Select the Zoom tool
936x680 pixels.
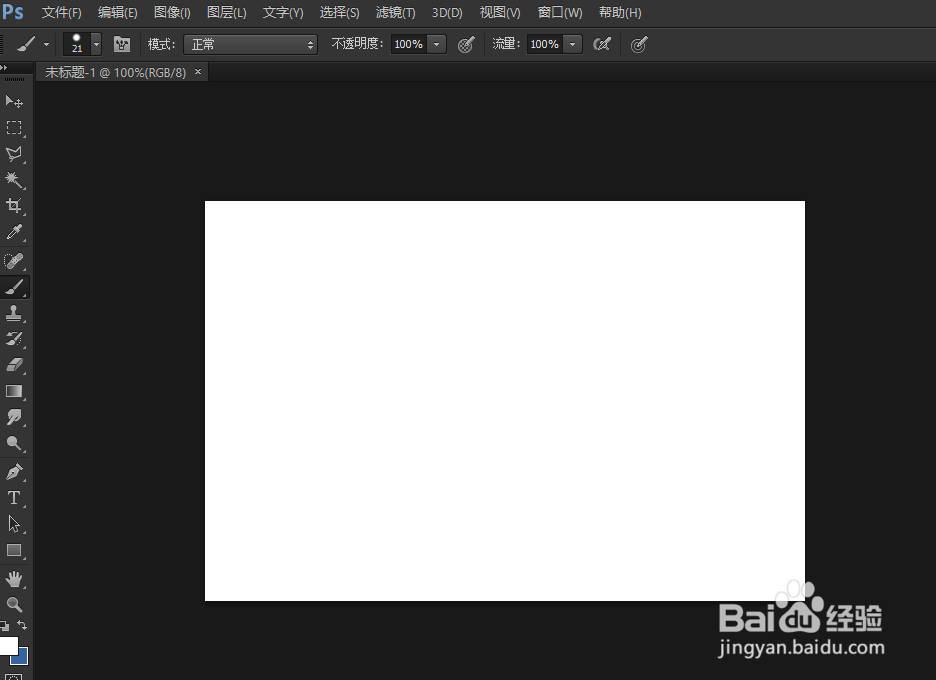coord(14,604)
